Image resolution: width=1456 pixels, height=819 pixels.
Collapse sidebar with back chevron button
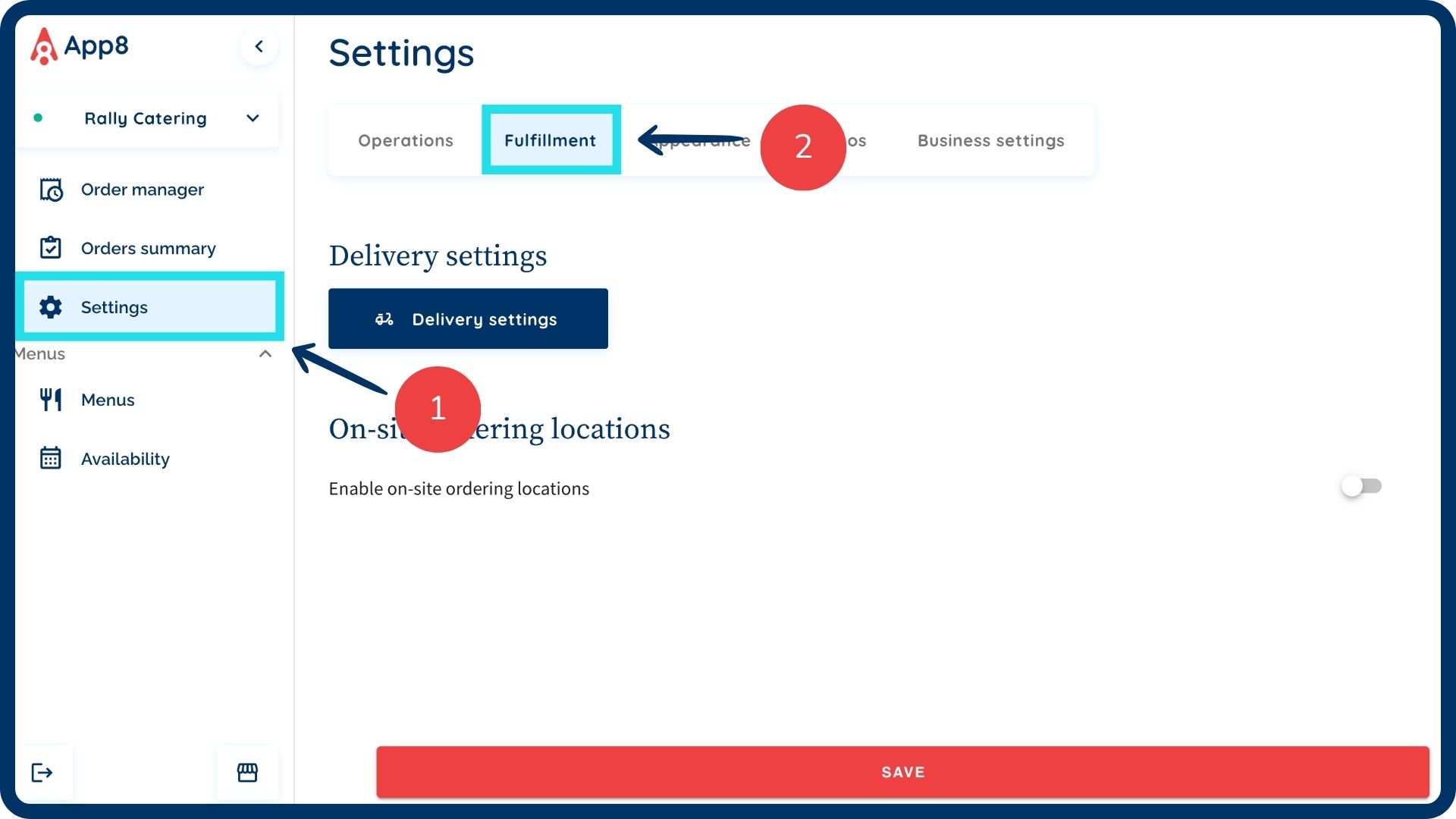[259, 46]
